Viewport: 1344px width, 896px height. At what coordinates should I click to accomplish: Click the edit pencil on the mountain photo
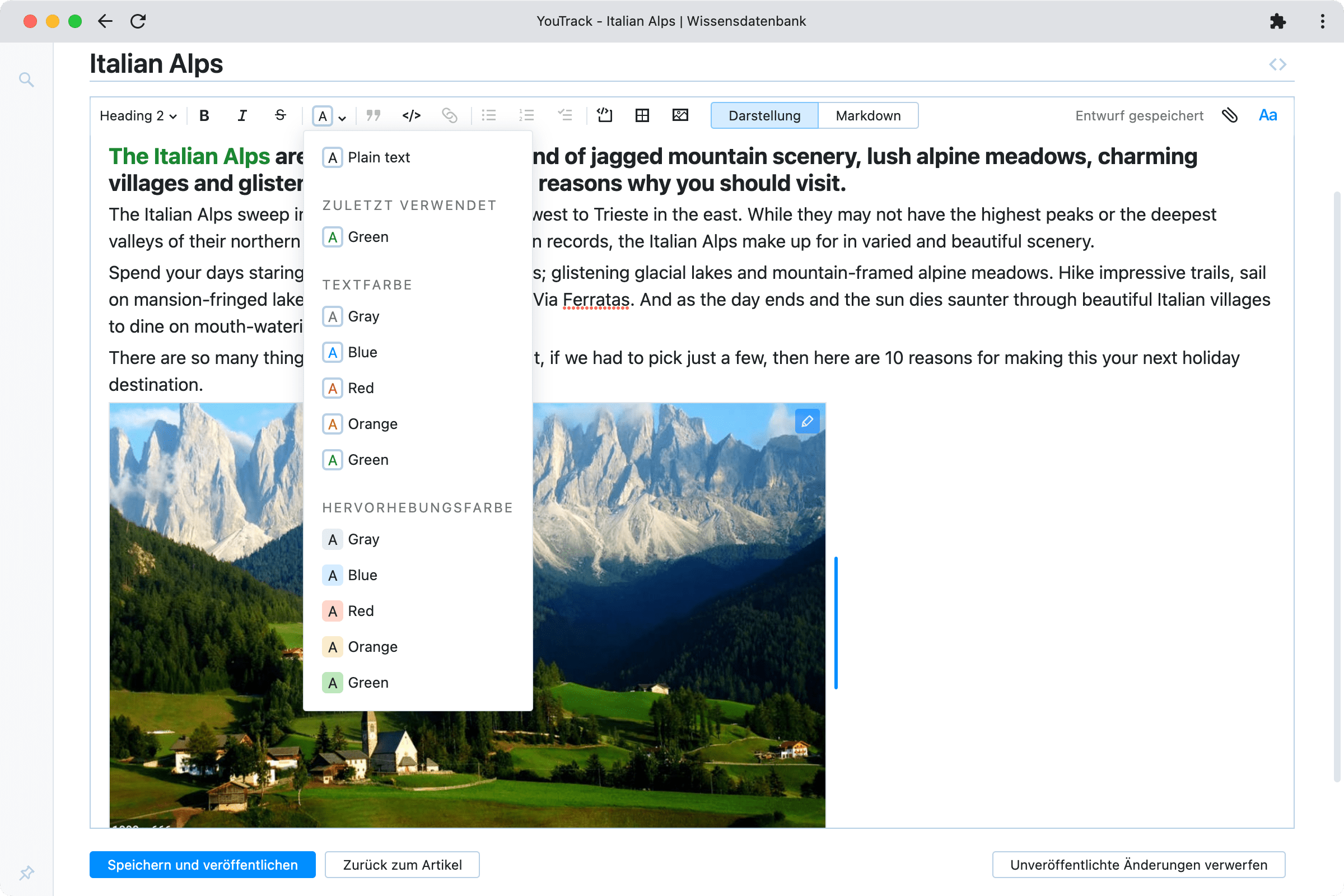click(808, 421)
